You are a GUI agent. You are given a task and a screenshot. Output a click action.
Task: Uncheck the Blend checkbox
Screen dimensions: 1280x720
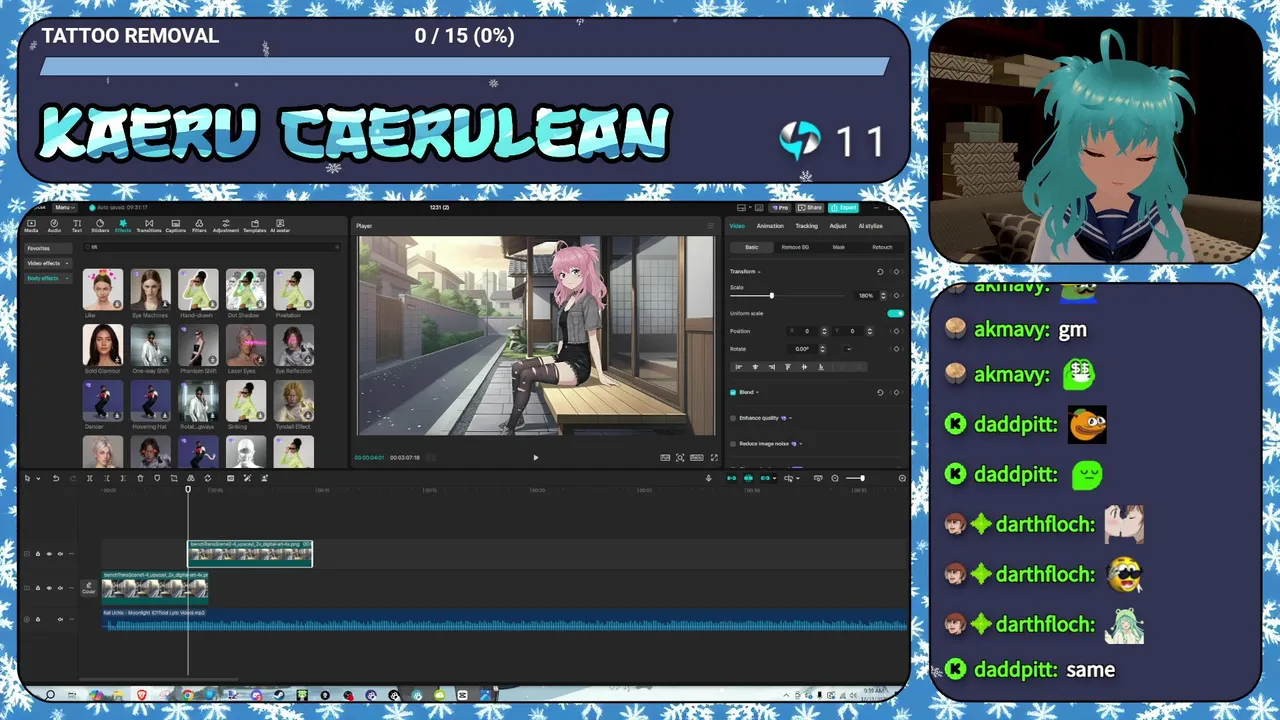[x=733, y=392]
